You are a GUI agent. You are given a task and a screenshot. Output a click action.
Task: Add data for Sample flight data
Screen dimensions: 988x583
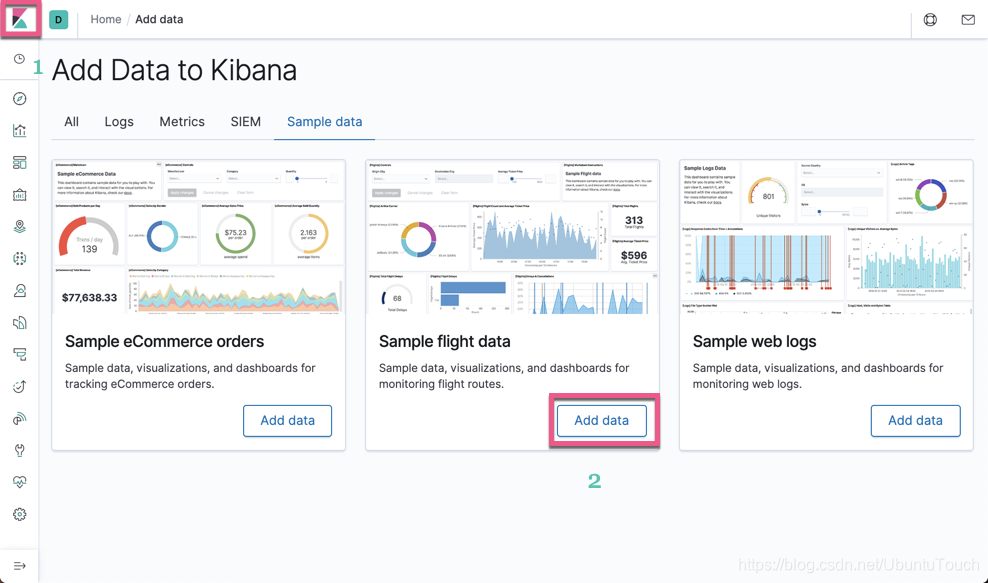click(x=602, y=420)
